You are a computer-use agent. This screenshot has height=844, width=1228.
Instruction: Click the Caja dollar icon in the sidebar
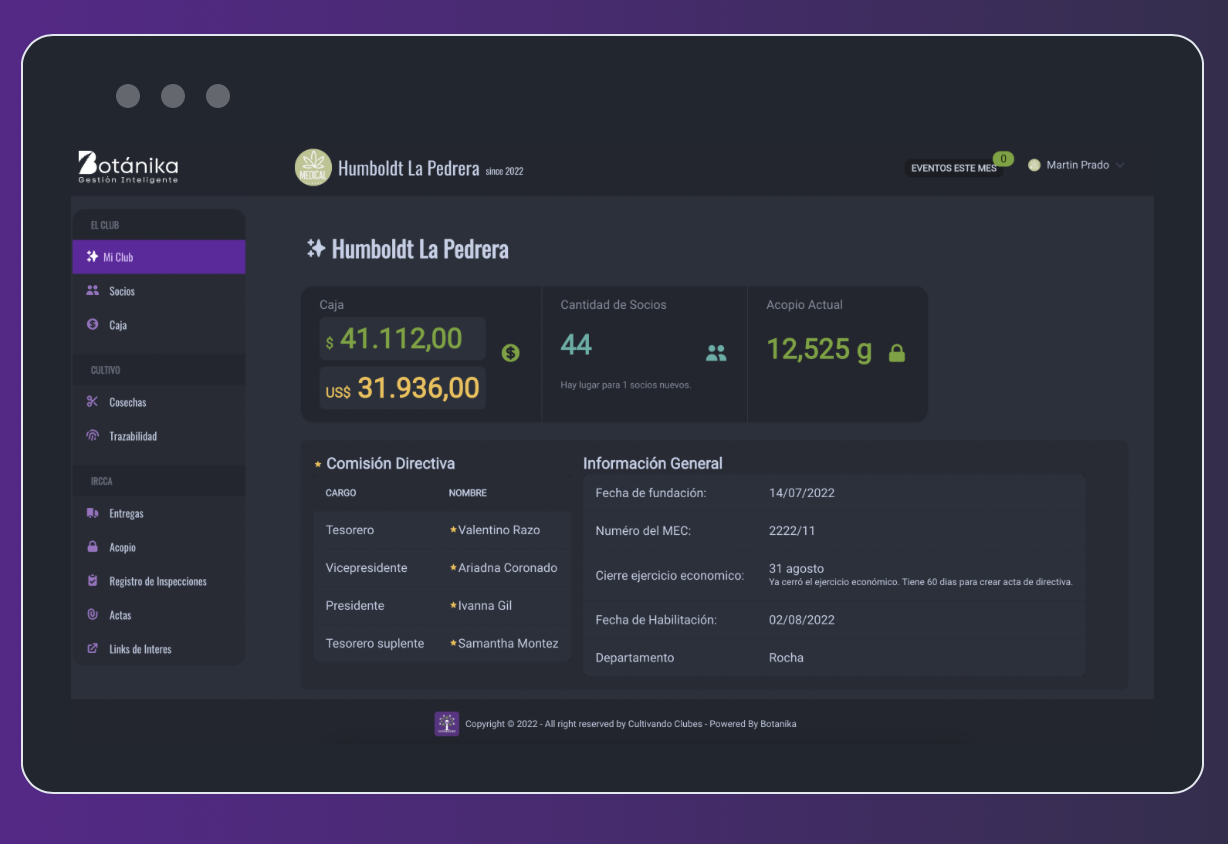pos(93,325)
